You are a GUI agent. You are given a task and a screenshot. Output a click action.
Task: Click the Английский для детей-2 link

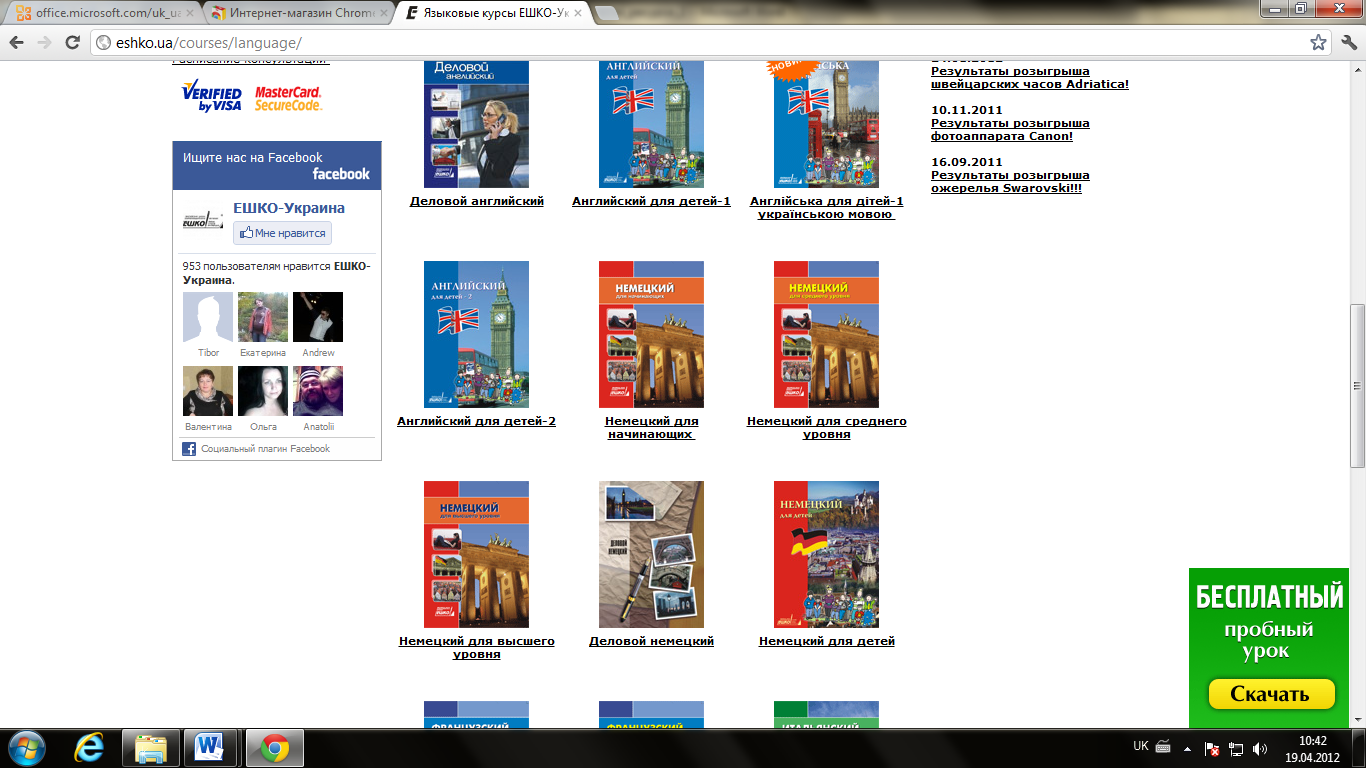point(476,421)
